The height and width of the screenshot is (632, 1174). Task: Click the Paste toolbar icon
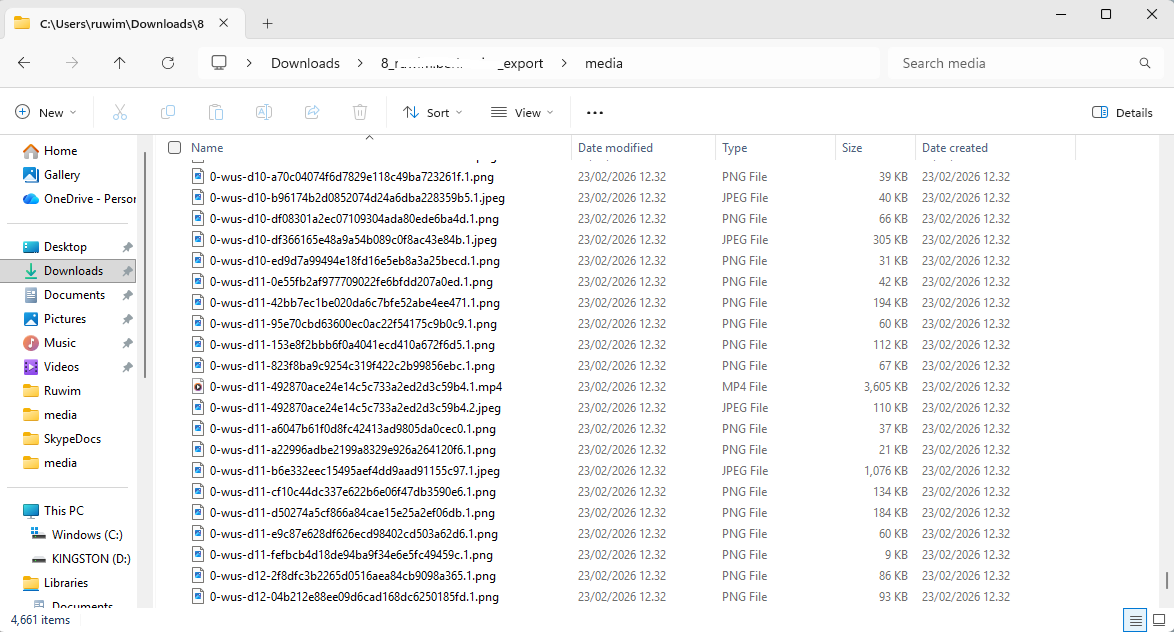(216, 112)
